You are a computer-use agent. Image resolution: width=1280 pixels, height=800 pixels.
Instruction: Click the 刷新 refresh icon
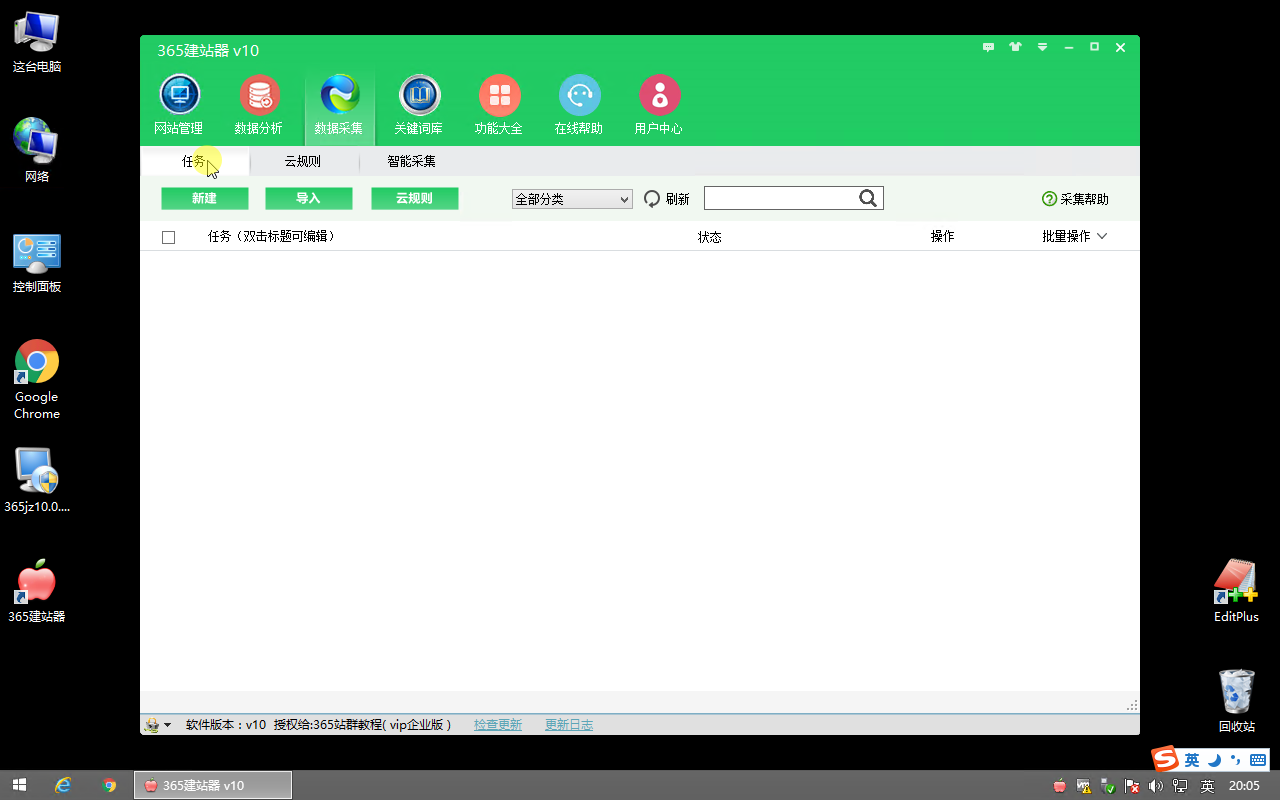652,199
